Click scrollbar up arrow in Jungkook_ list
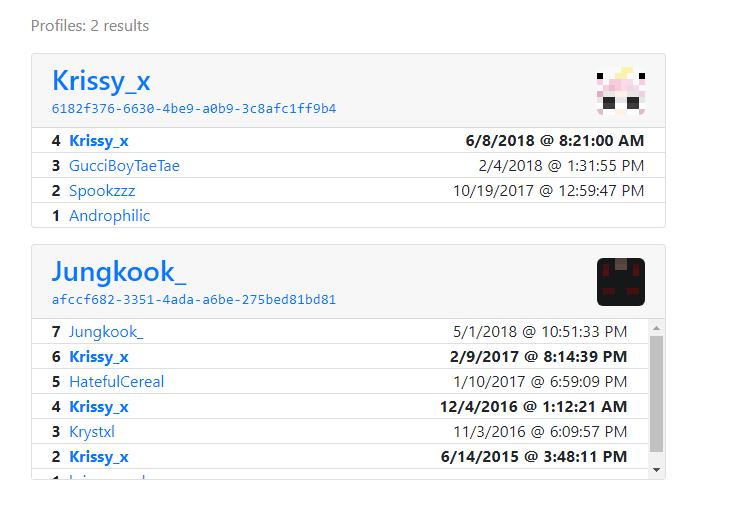This screenshot has width=752, height=522. coord(656,327)
